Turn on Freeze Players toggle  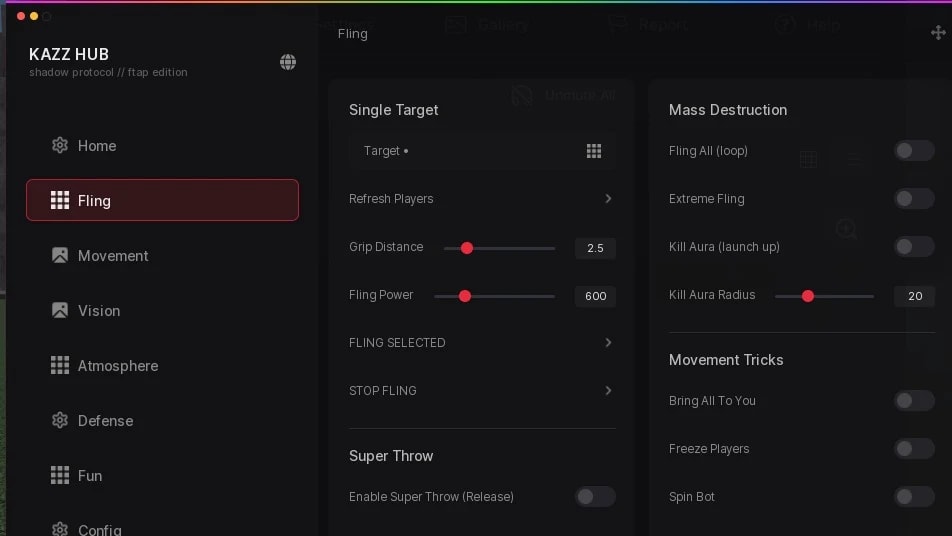point(914,449)
